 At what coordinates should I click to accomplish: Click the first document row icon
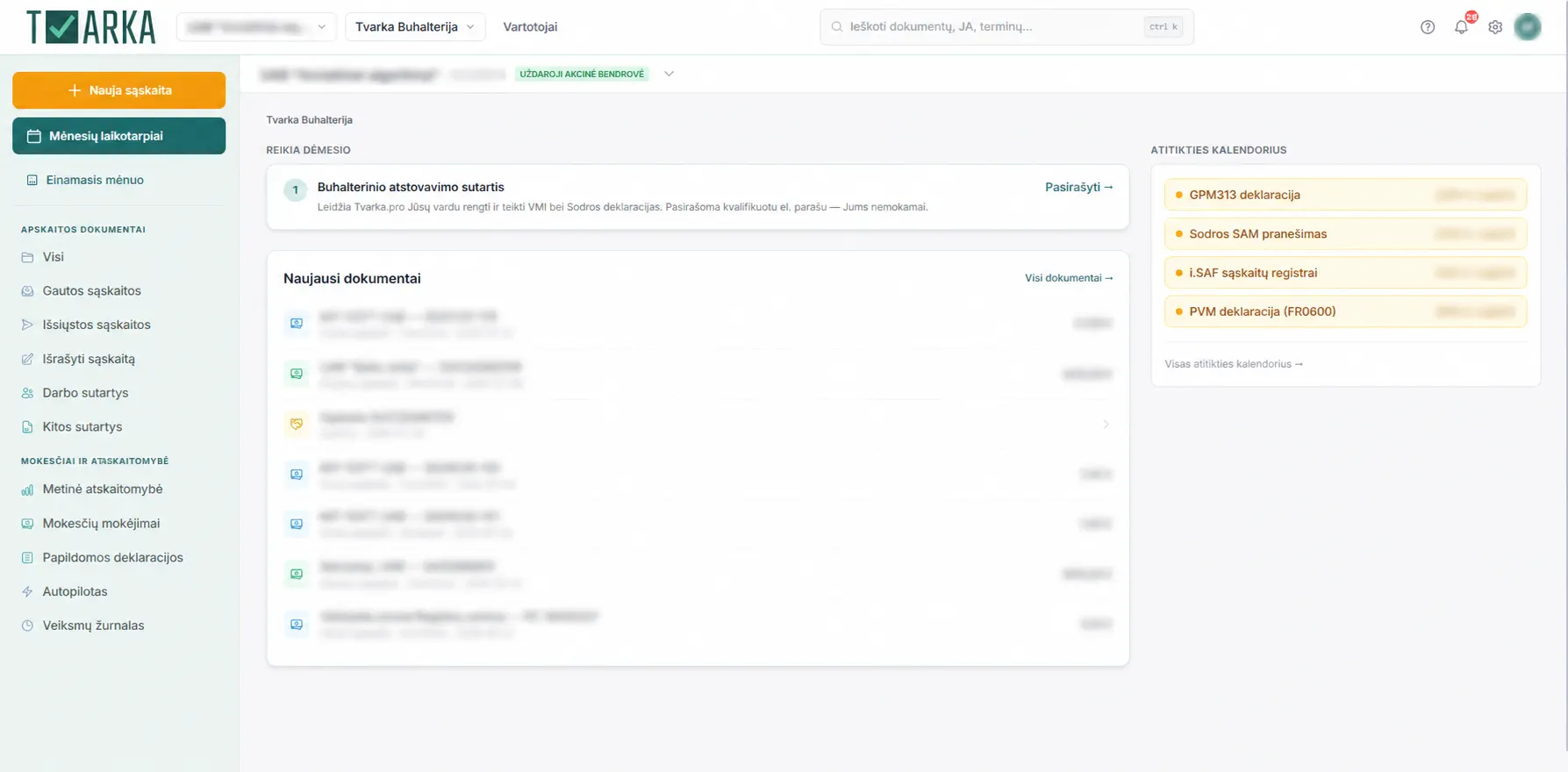click(x=297, y=324)
